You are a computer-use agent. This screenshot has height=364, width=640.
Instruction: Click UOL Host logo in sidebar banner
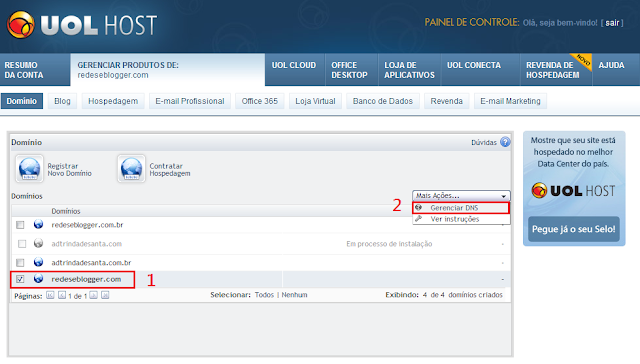[x=573, y=191]
